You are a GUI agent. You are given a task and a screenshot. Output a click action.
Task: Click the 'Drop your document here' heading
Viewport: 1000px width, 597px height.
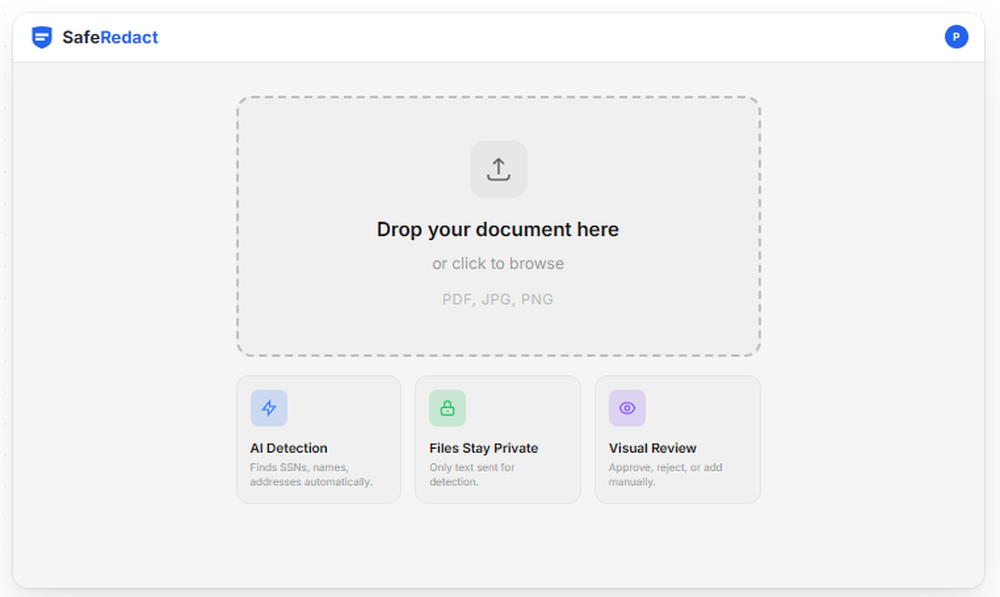pos(497,229)
